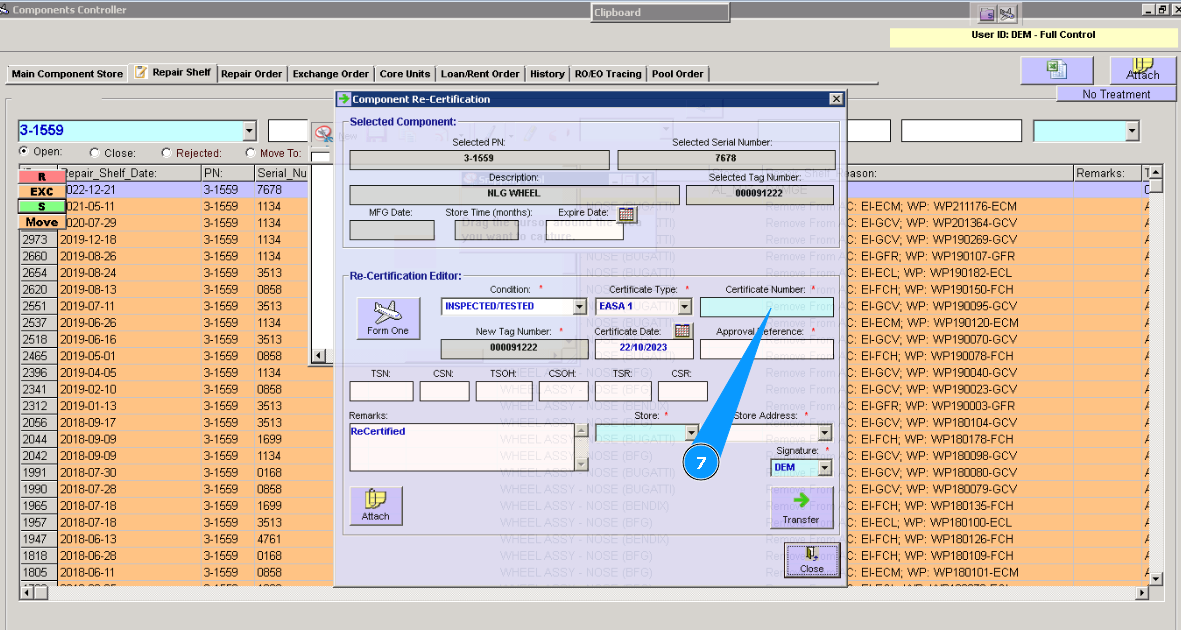Click the Attach button in the Re-Certification dialog
1181x633 pixels.
click(x=376, y=506)
